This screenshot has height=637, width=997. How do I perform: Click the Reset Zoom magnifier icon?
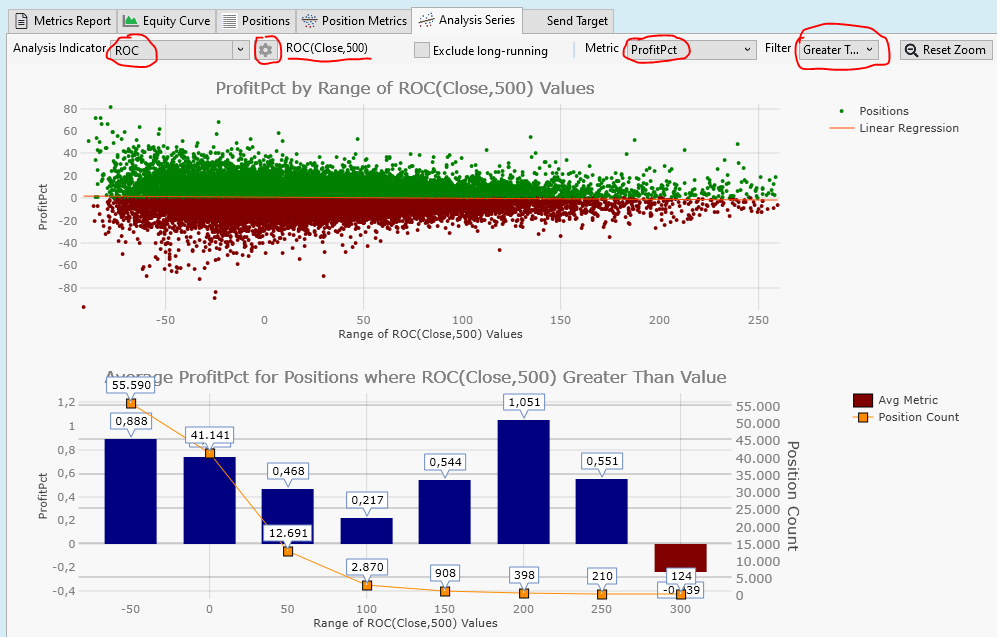click(911, 50)
